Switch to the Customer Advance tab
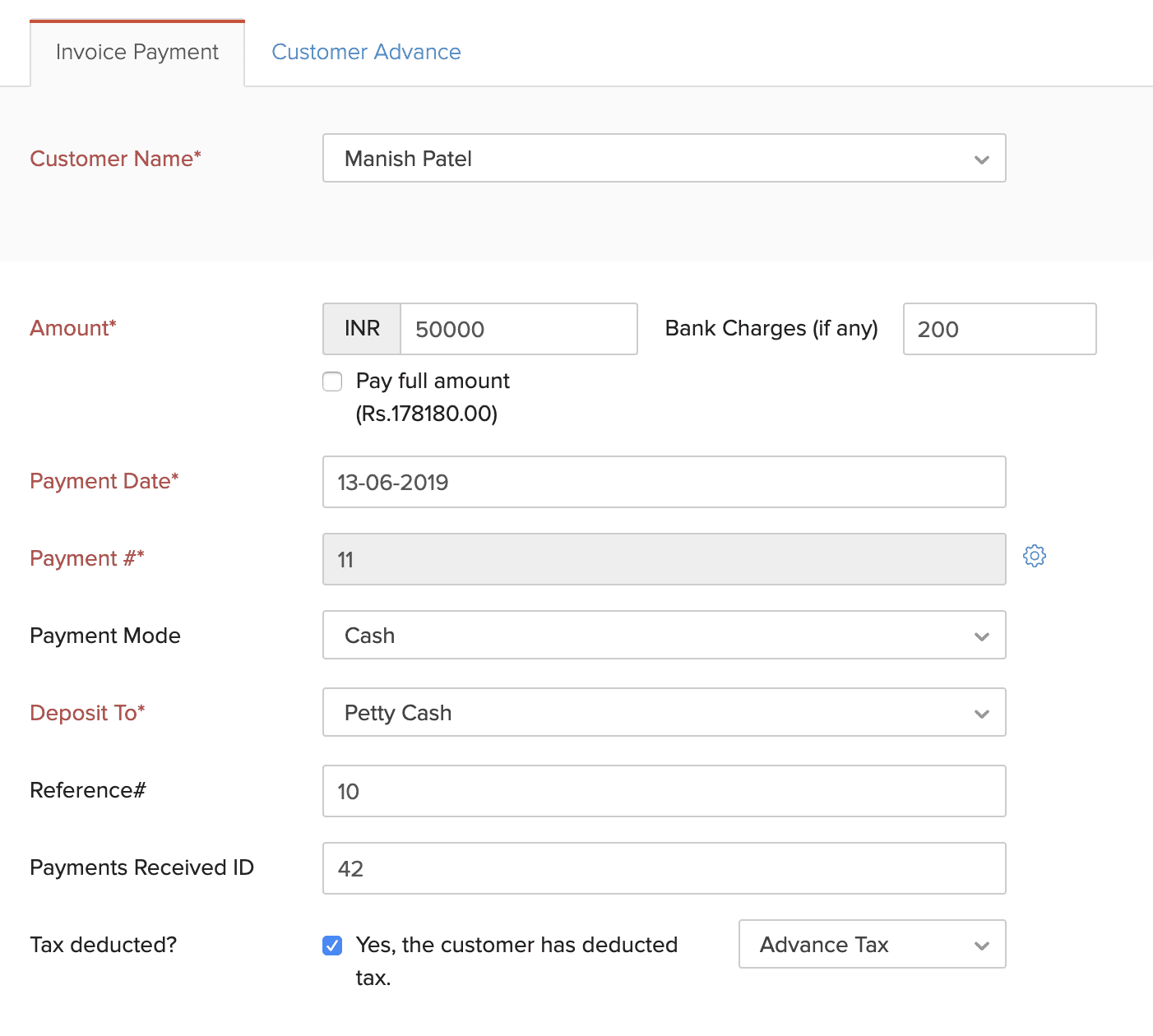The height and width of the screenshot is (1036, 1153). [366, 53]
